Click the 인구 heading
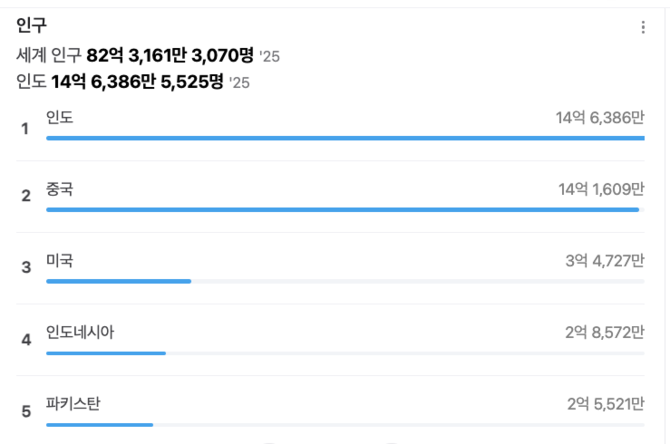670x444 pixels. (x=31, y=26)
